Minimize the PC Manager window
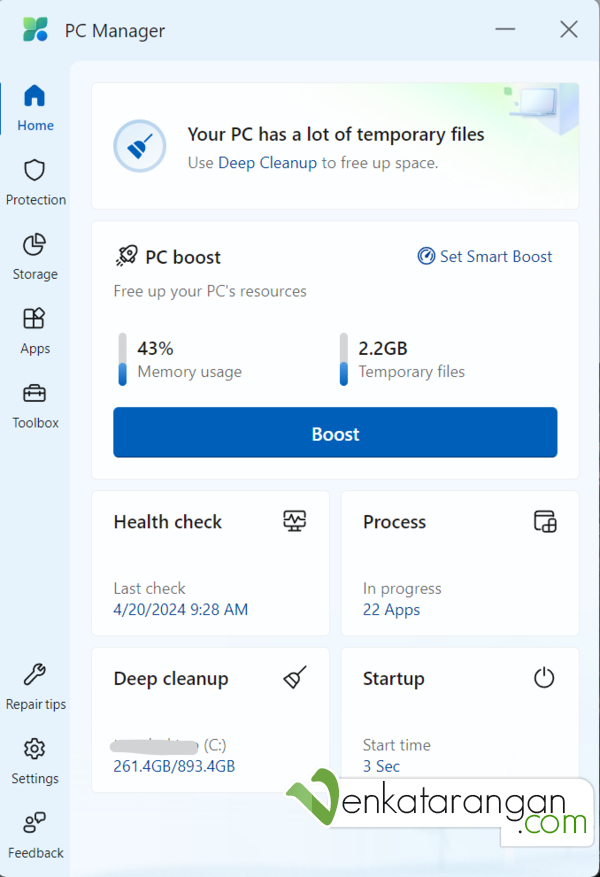The height and width of the screenshot is (877, 600). click(x=505, y=29)
